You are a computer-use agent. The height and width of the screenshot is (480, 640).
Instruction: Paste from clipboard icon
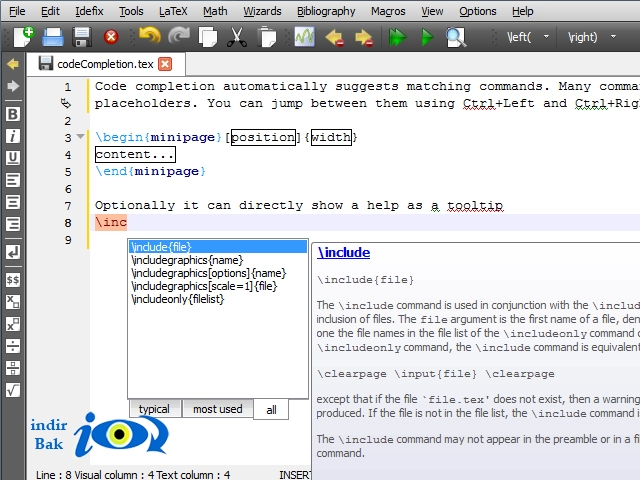coord(267,37)
